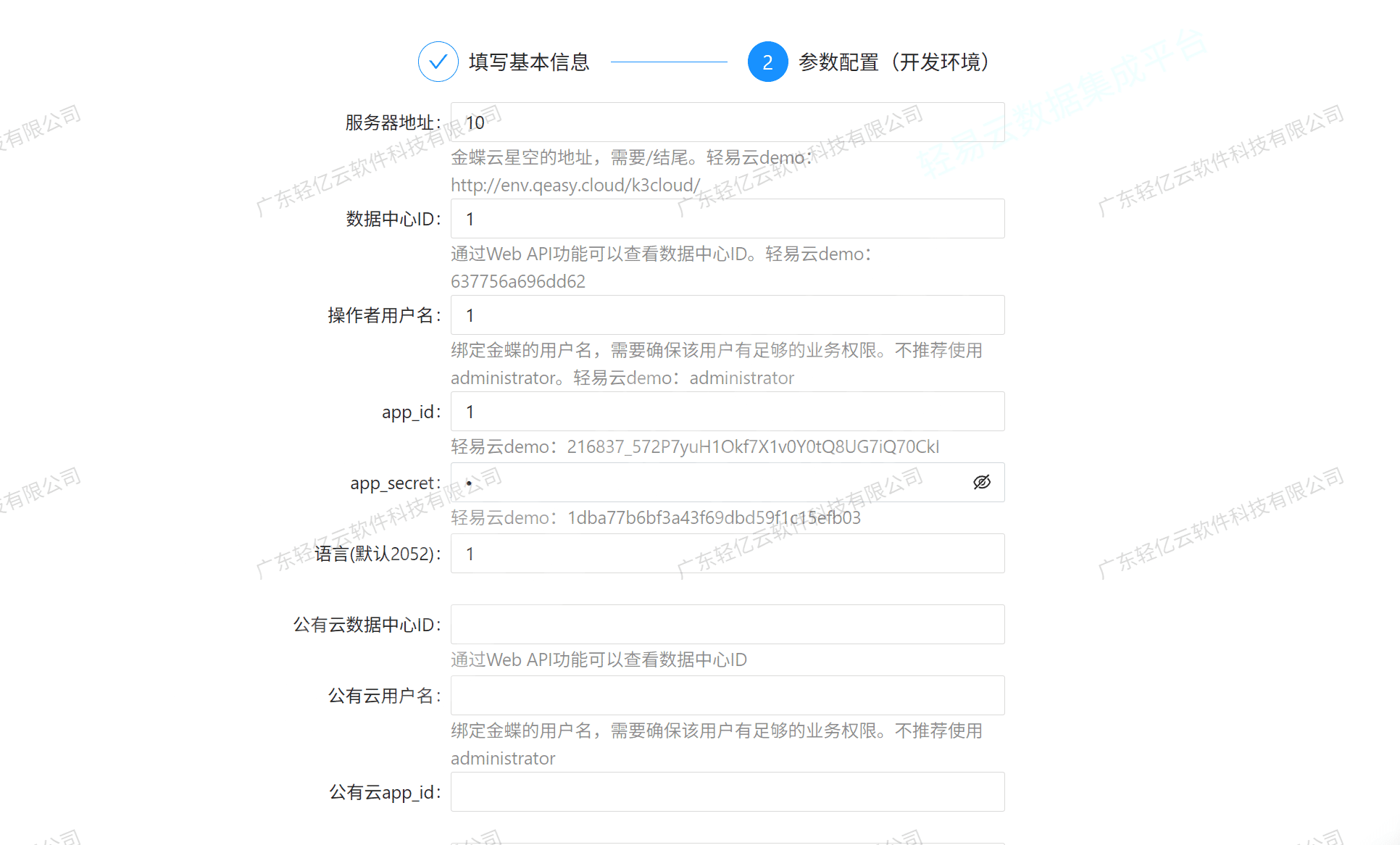Click the demo data center ID 637756a696dd62 text

[517, 282]
